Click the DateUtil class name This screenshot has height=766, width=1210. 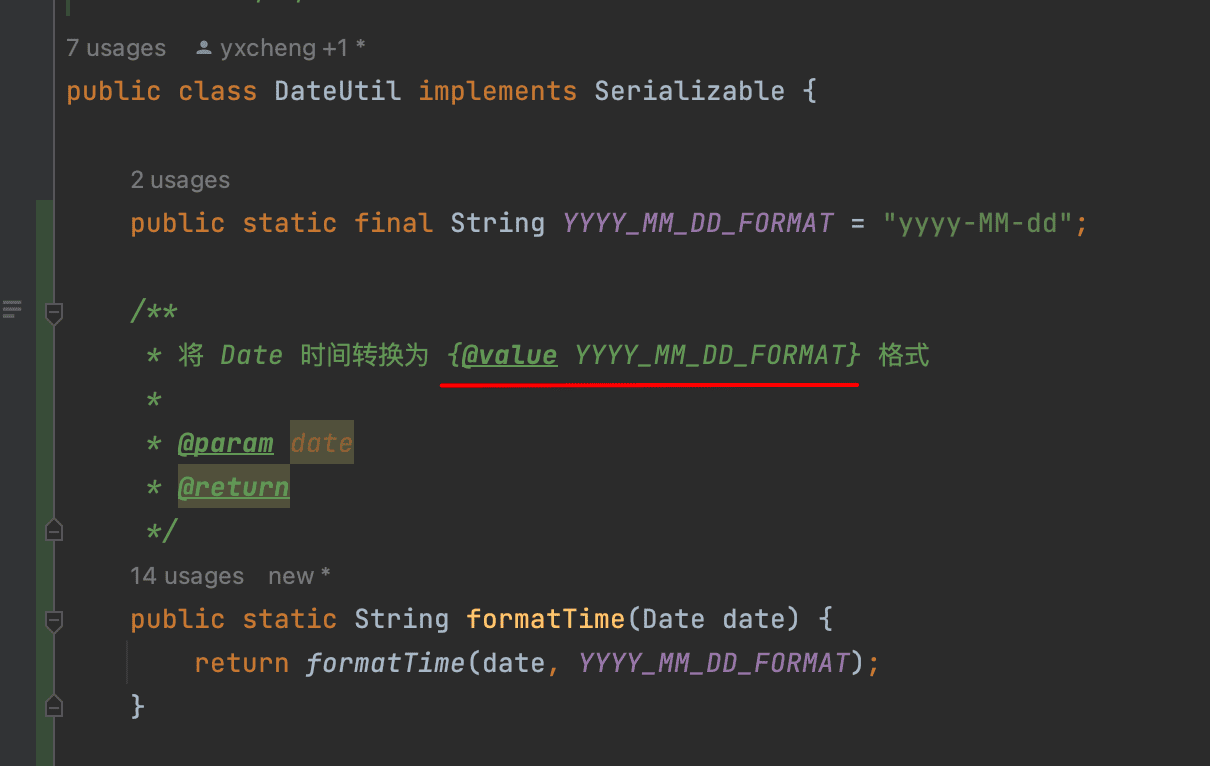[x=337, y=91]
